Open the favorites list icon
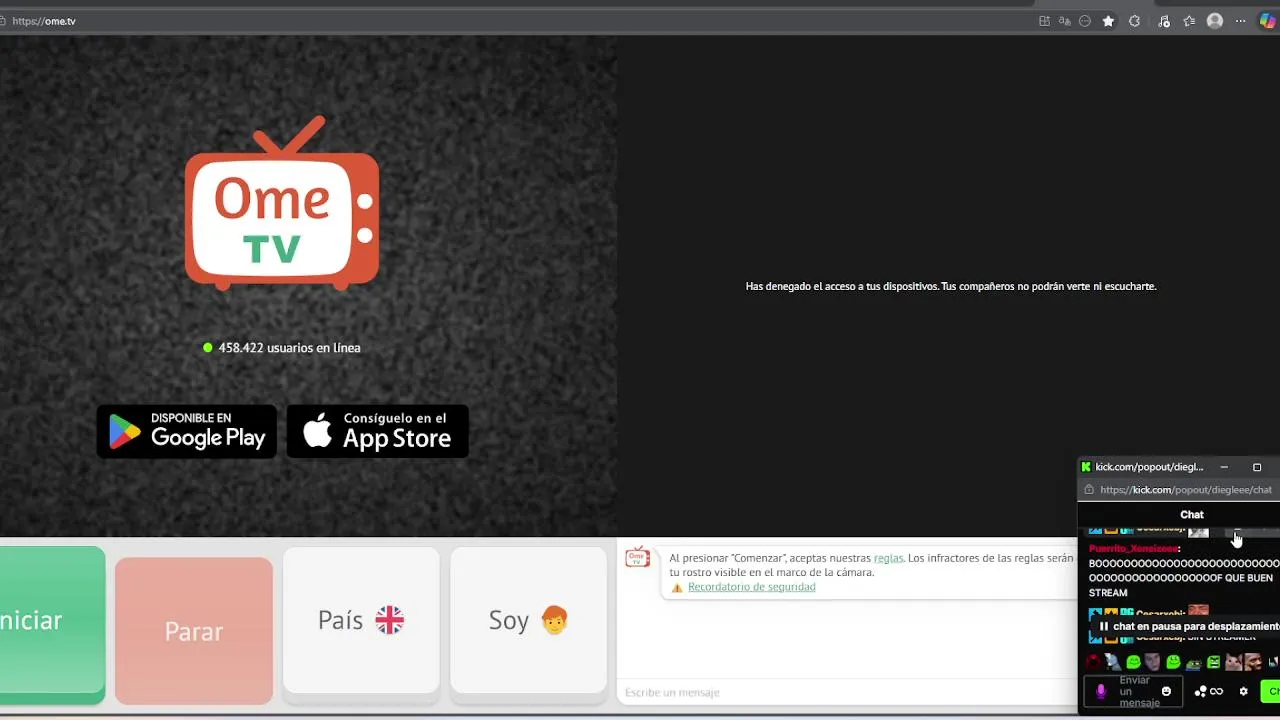Image resolution: width=1280 pixels, height=720 pixels. coord(1189,21)
